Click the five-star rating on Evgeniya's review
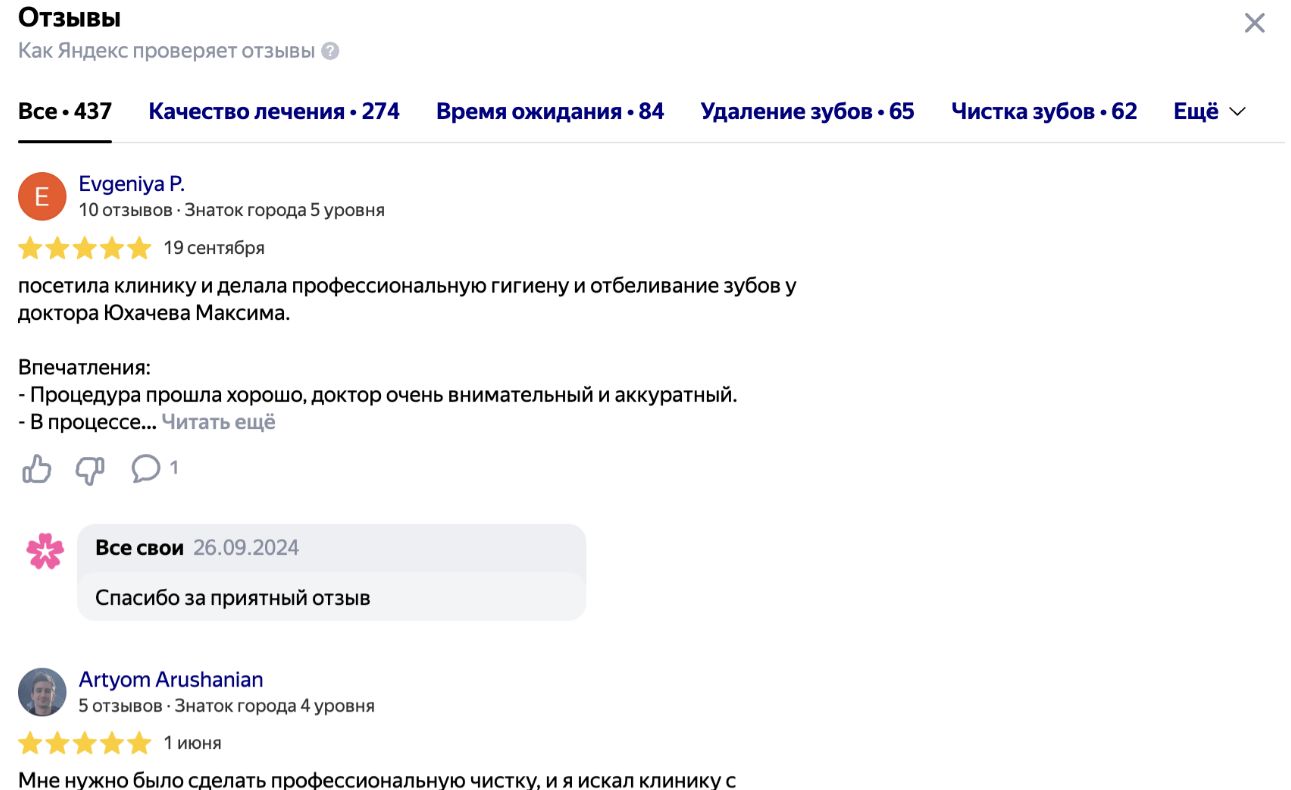 click(84, 247)
